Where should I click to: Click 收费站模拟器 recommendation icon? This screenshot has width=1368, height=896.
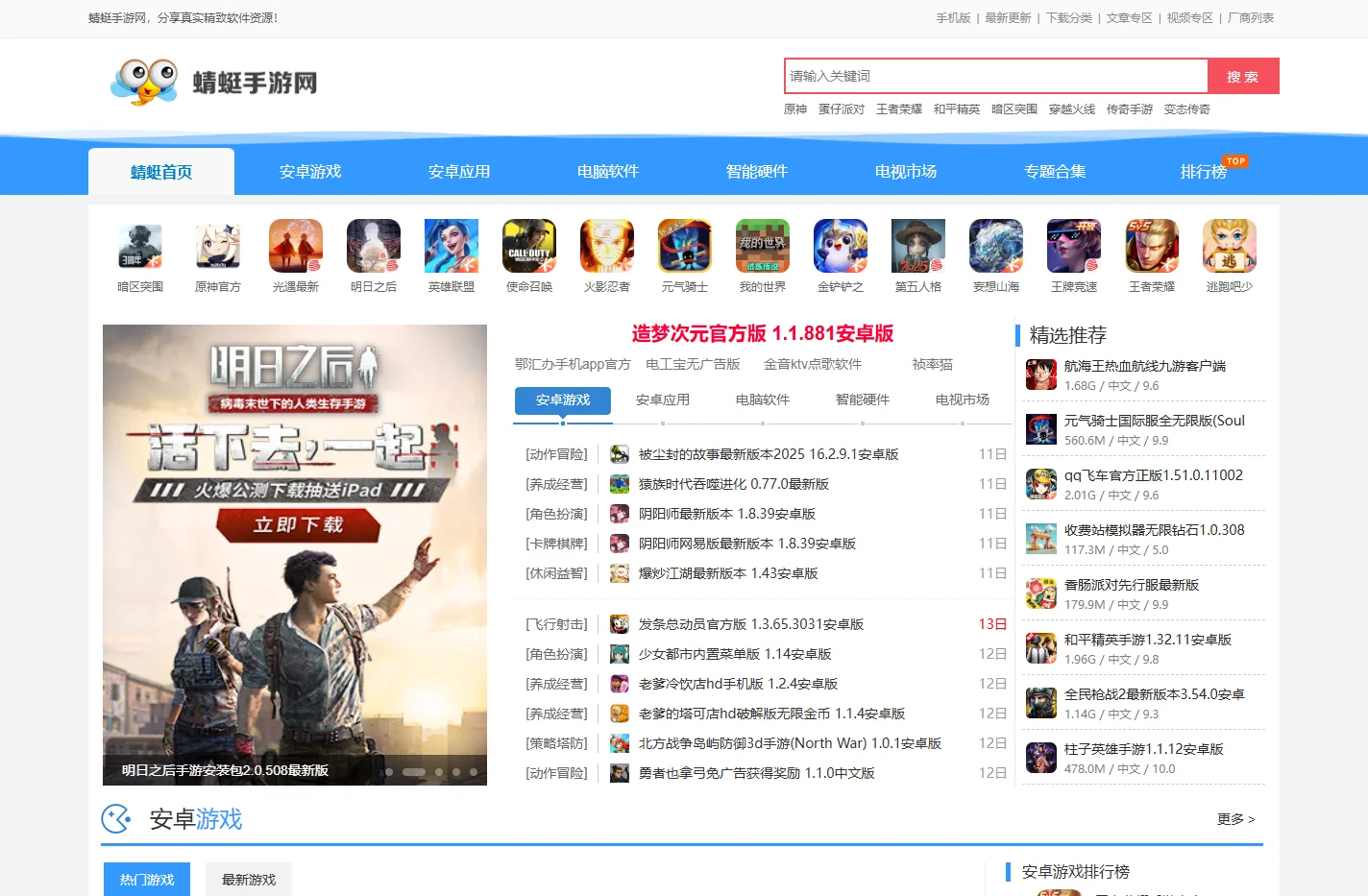coord(1041,539)
